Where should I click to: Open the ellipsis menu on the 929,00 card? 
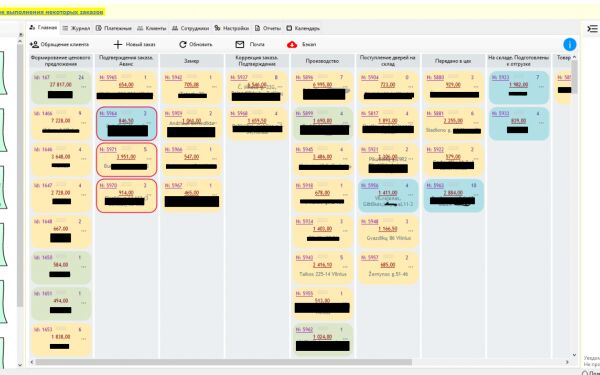click(x=476, y=87)
